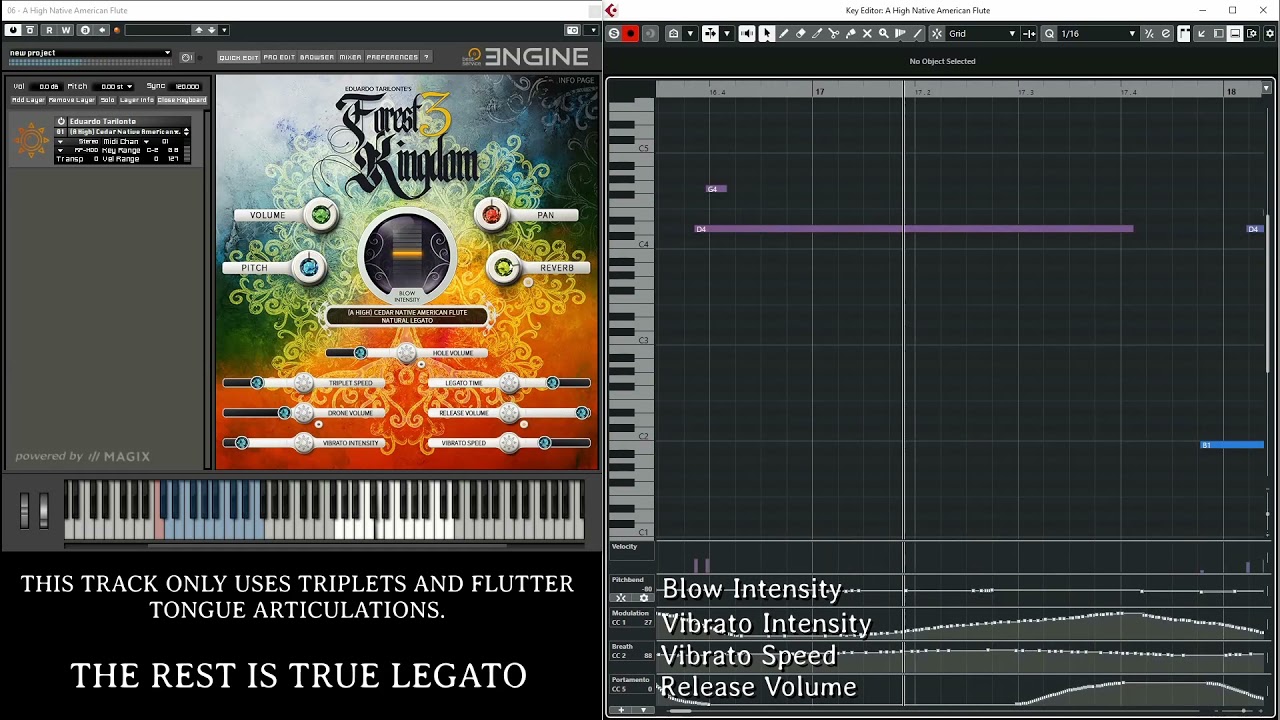Toggle Auto-Scroll dropdown arrow
The image size is (1280, 720).
(x=728, y=34)
